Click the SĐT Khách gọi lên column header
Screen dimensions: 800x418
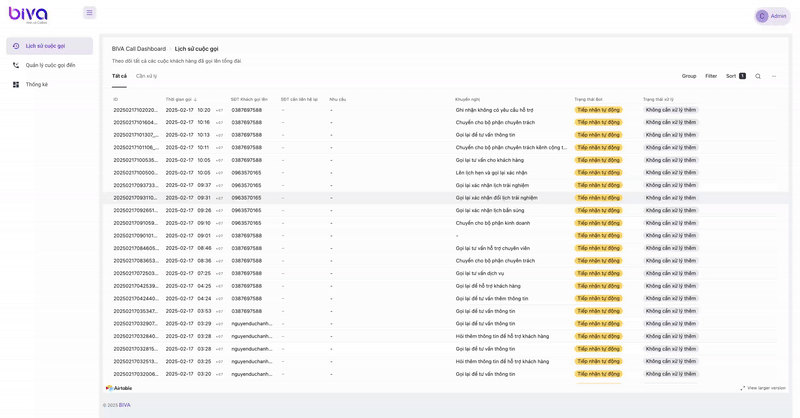(x=249, y=100)
